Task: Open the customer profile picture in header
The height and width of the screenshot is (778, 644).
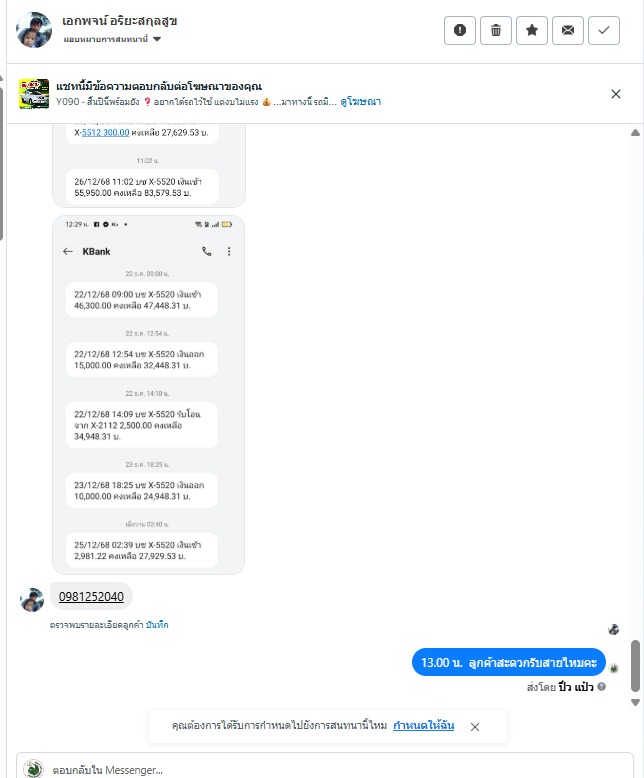Action: point(34,30)
